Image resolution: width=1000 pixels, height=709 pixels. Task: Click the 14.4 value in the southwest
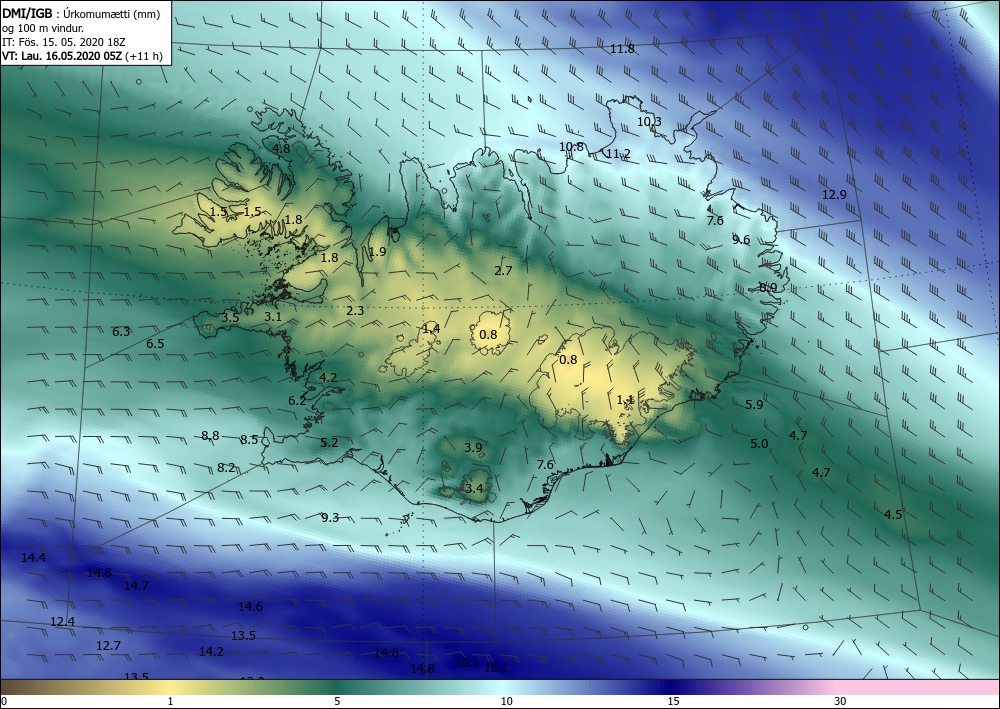click(33, 557)
